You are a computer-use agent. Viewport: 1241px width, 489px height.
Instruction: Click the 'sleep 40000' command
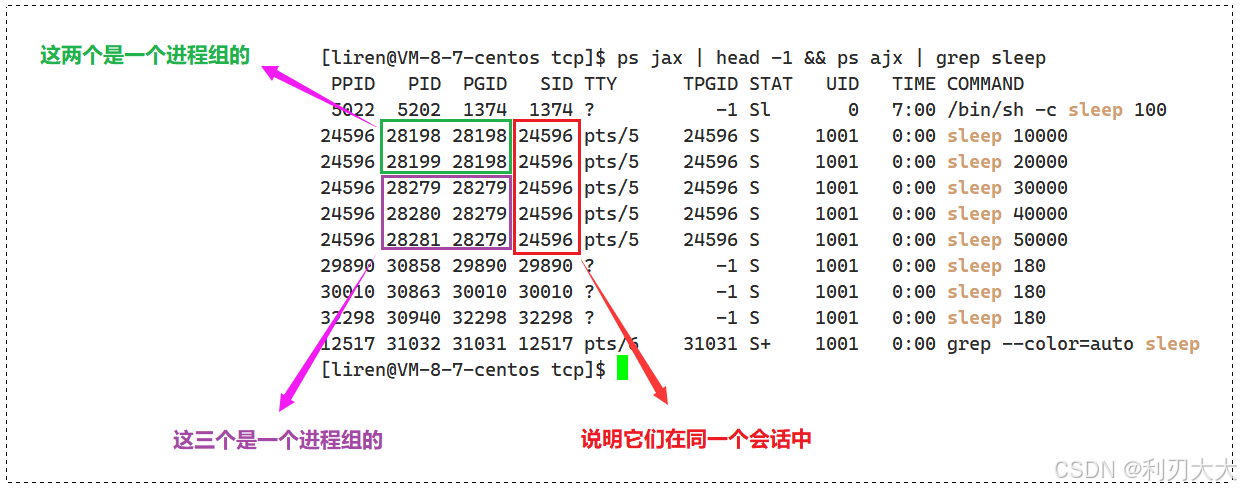1007,214
